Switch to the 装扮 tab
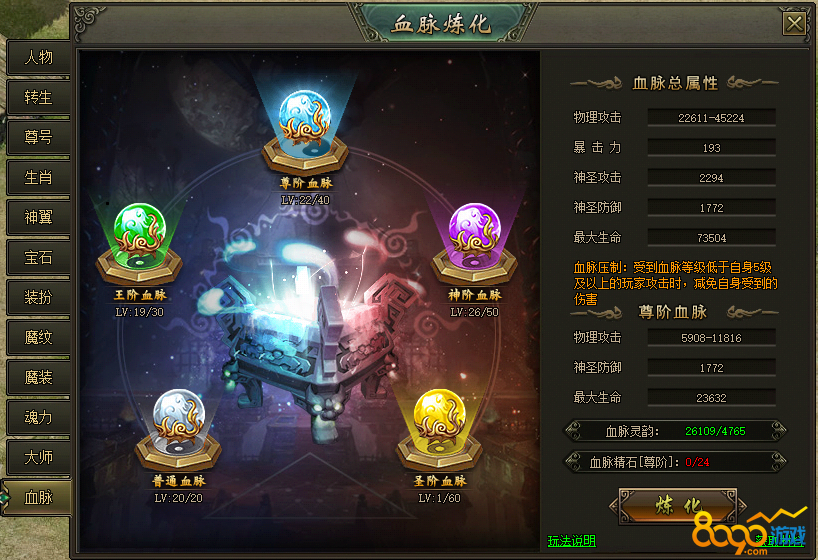Viewport: 818px width, 560px height. pos(39,297)
